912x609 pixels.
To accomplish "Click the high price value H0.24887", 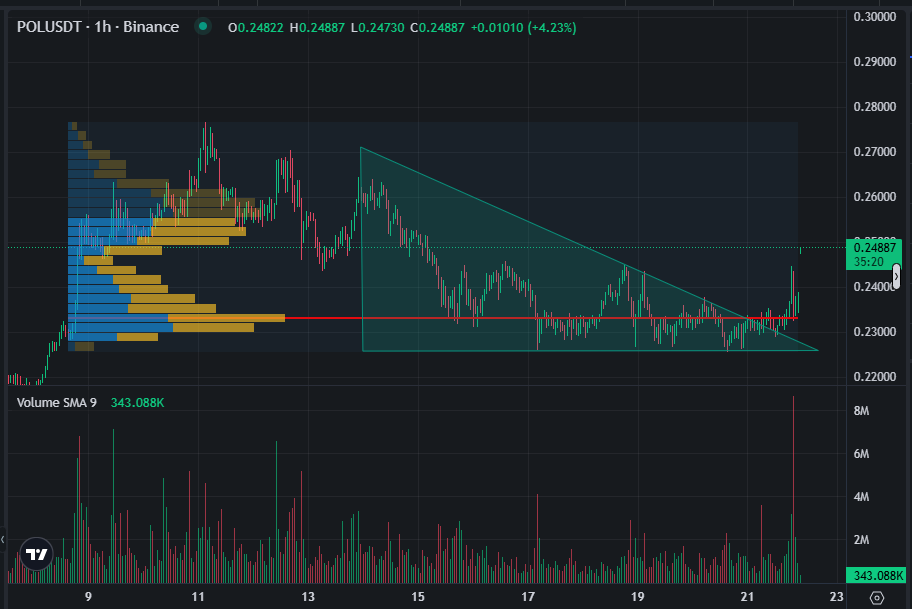I will coord(317,27).
